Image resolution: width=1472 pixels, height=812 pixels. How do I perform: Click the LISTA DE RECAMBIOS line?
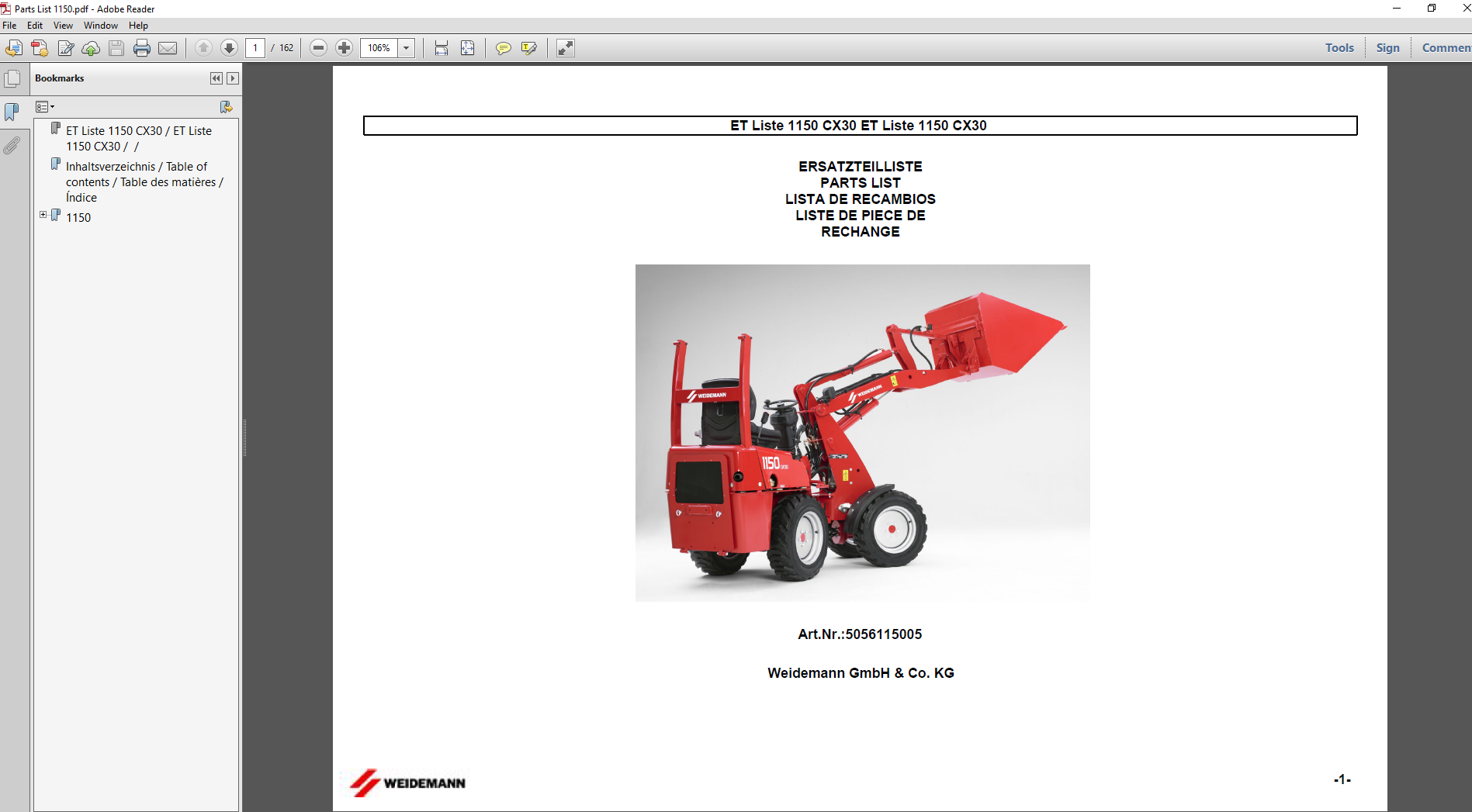coord(861,199)
